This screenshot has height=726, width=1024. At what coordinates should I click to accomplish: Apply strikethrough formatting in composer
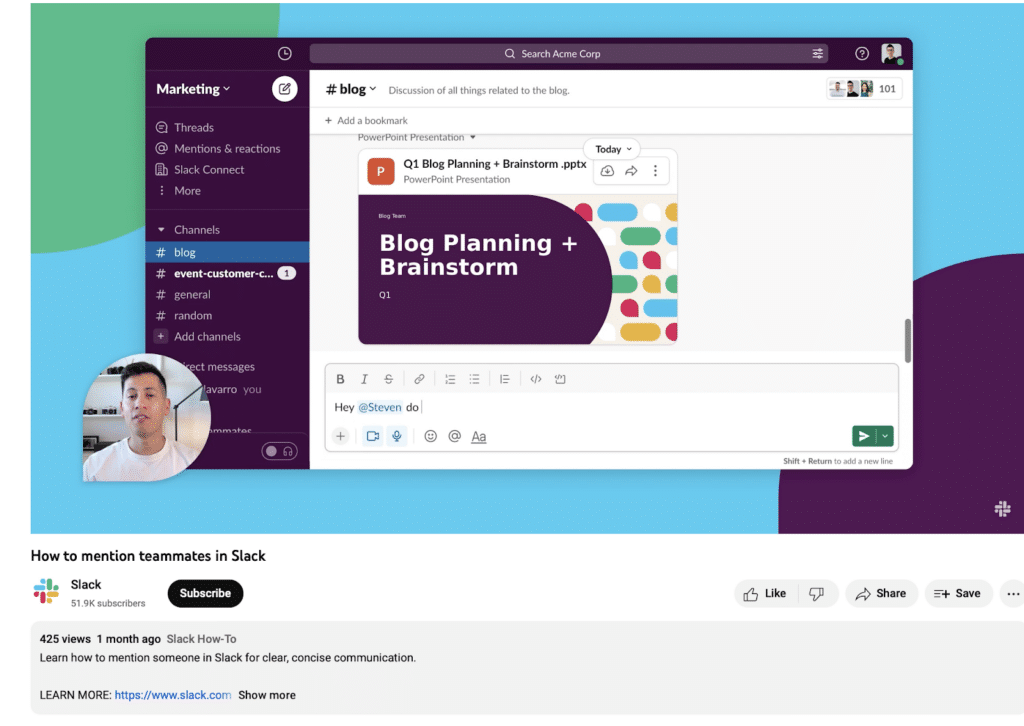point(389,379)
